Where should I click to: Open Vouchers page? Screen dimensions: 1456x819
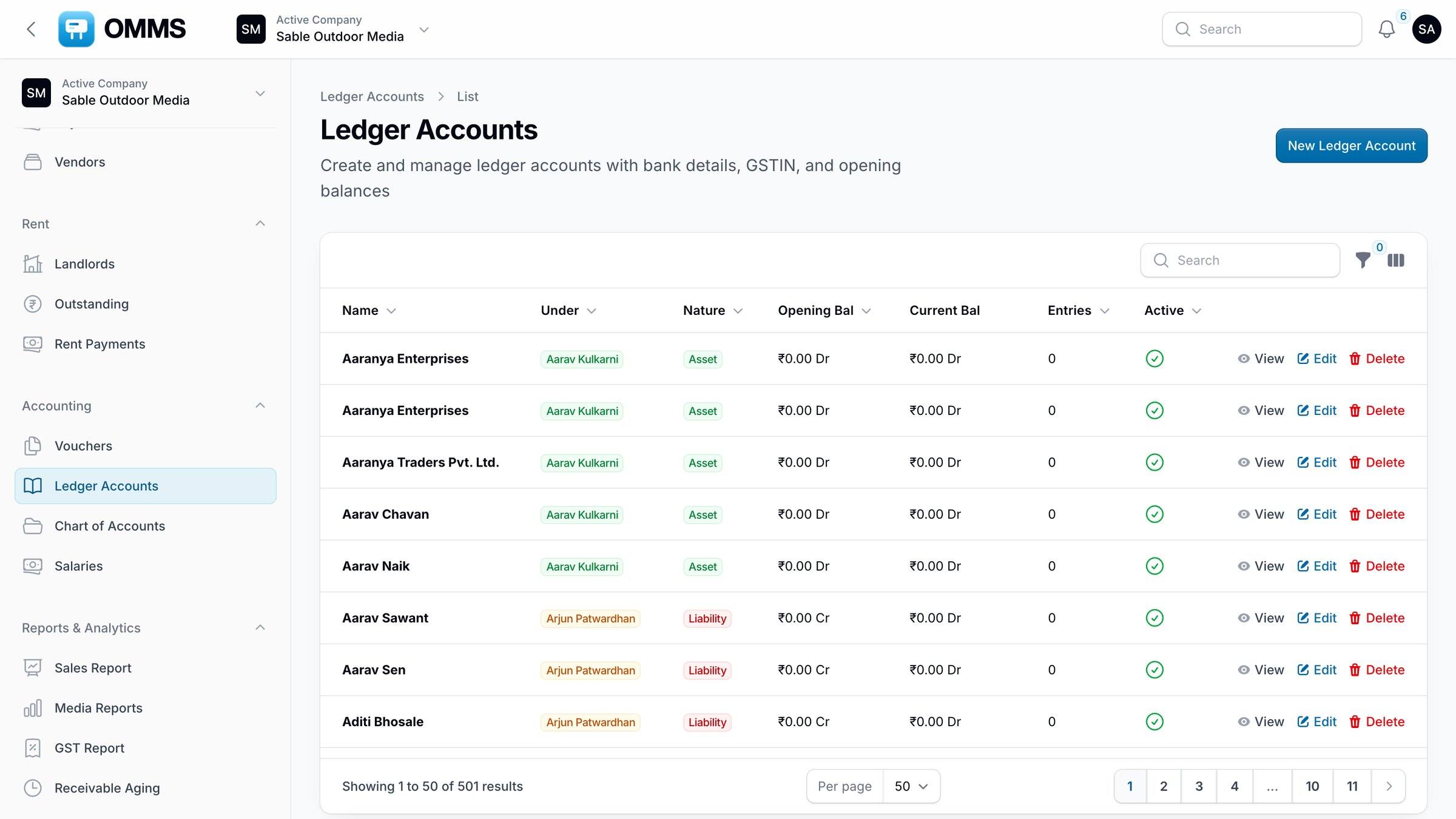click(146, 446)
